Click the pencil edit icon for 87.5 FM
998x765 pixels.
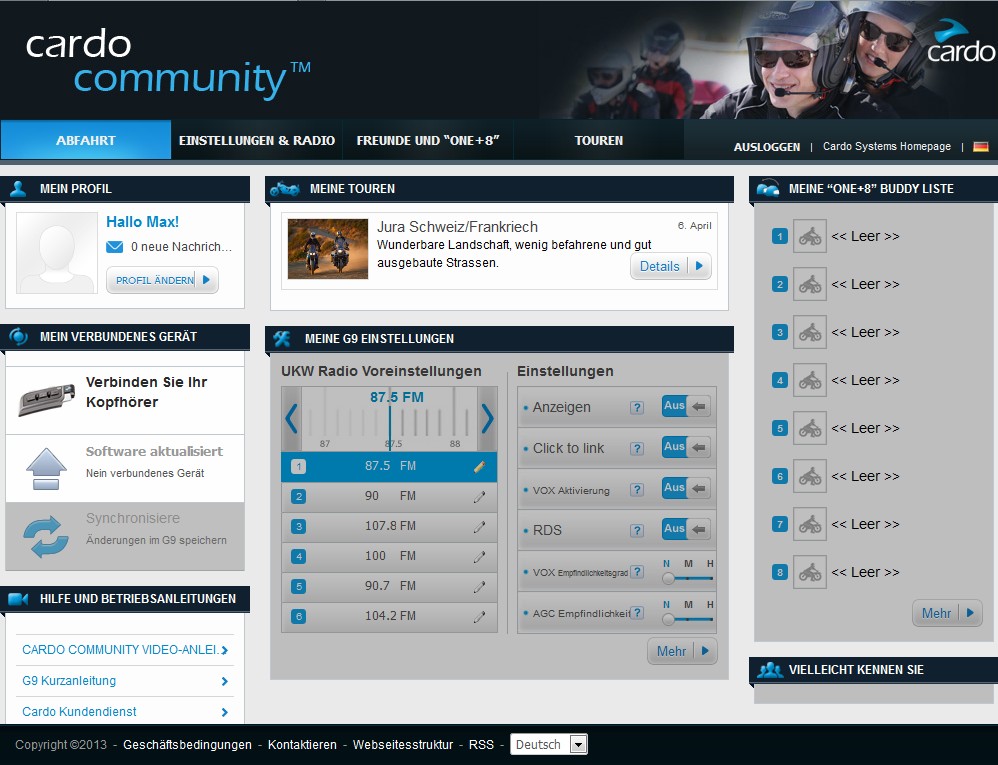[x=479, y=467]
